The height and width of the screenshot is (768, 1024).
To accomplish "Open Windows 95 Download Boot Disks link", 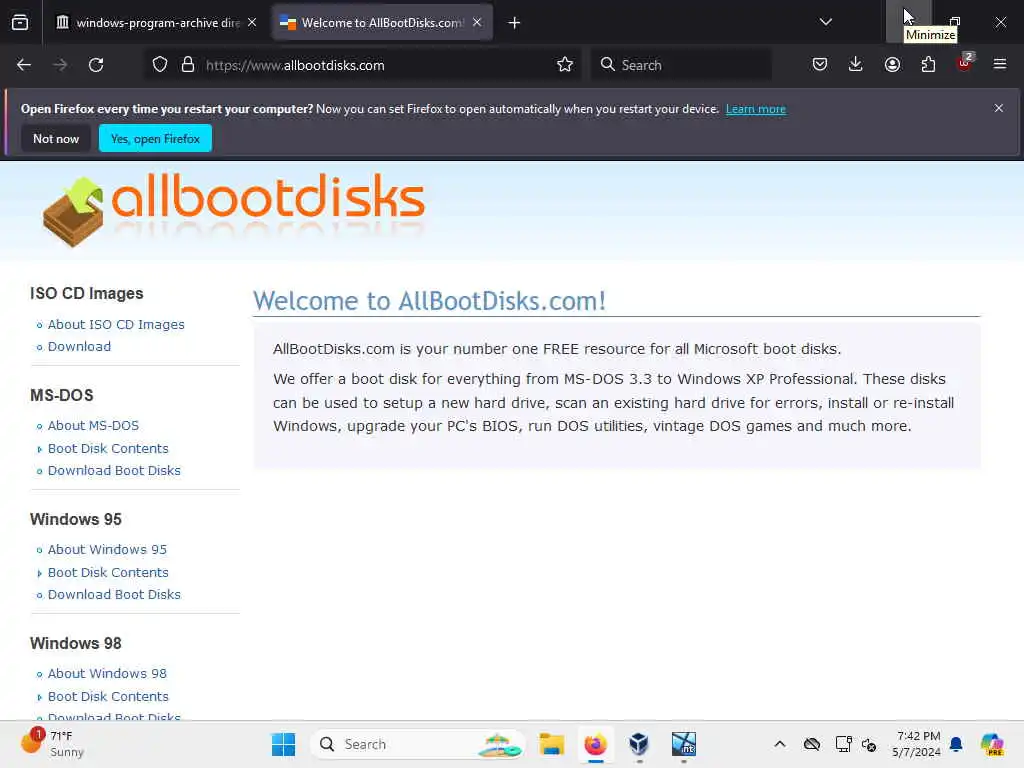I will pos(114,595).
